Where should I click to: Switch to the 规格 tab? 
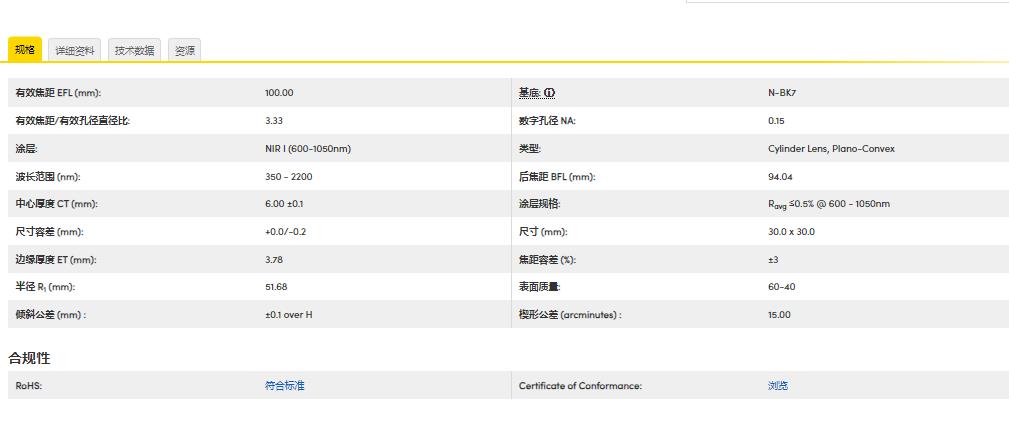click(25, 50)
